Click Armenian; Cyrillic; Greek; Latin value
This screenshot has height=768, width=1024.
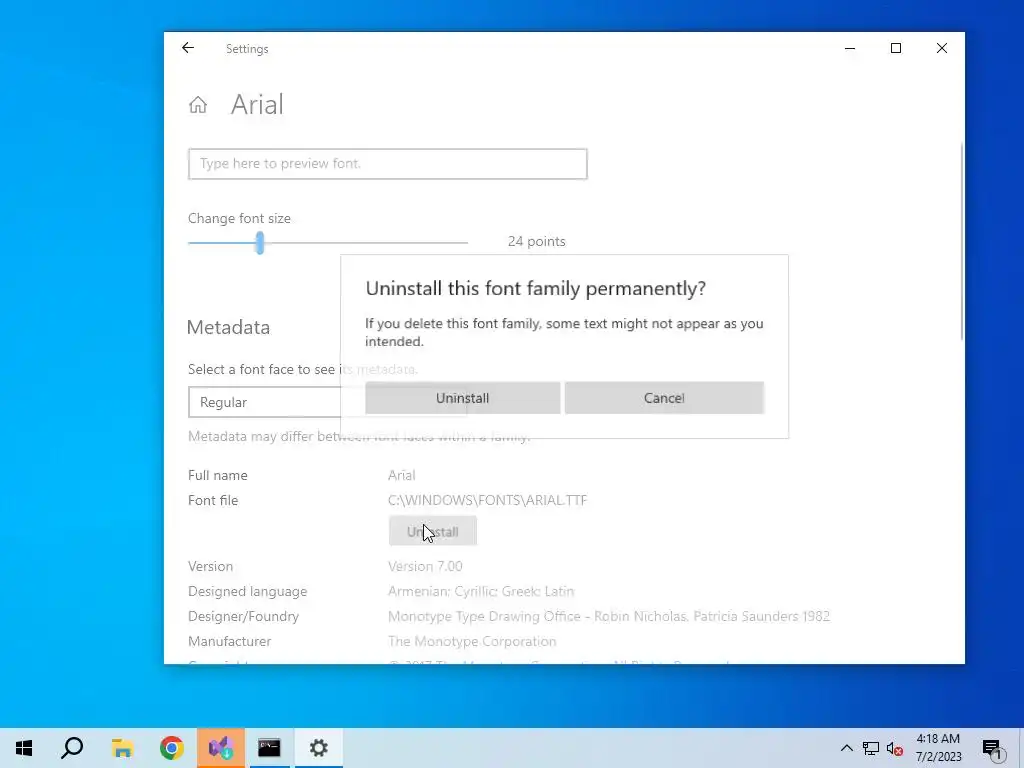[481, 592]
